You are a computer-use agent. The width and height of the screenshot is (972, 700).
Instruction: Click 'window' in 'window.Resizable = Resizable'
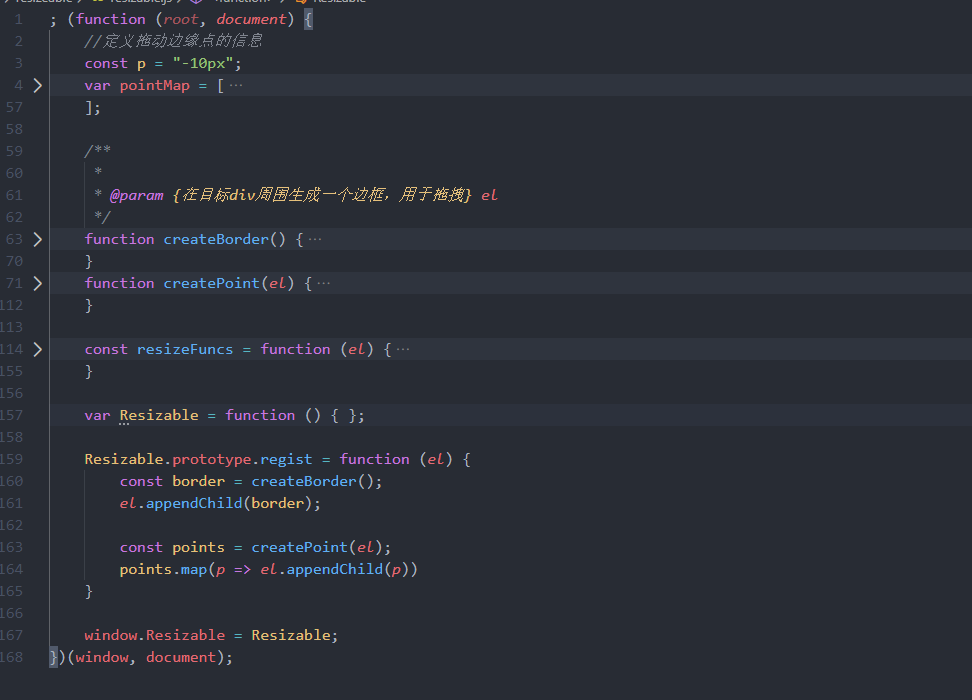pos(110,636)
